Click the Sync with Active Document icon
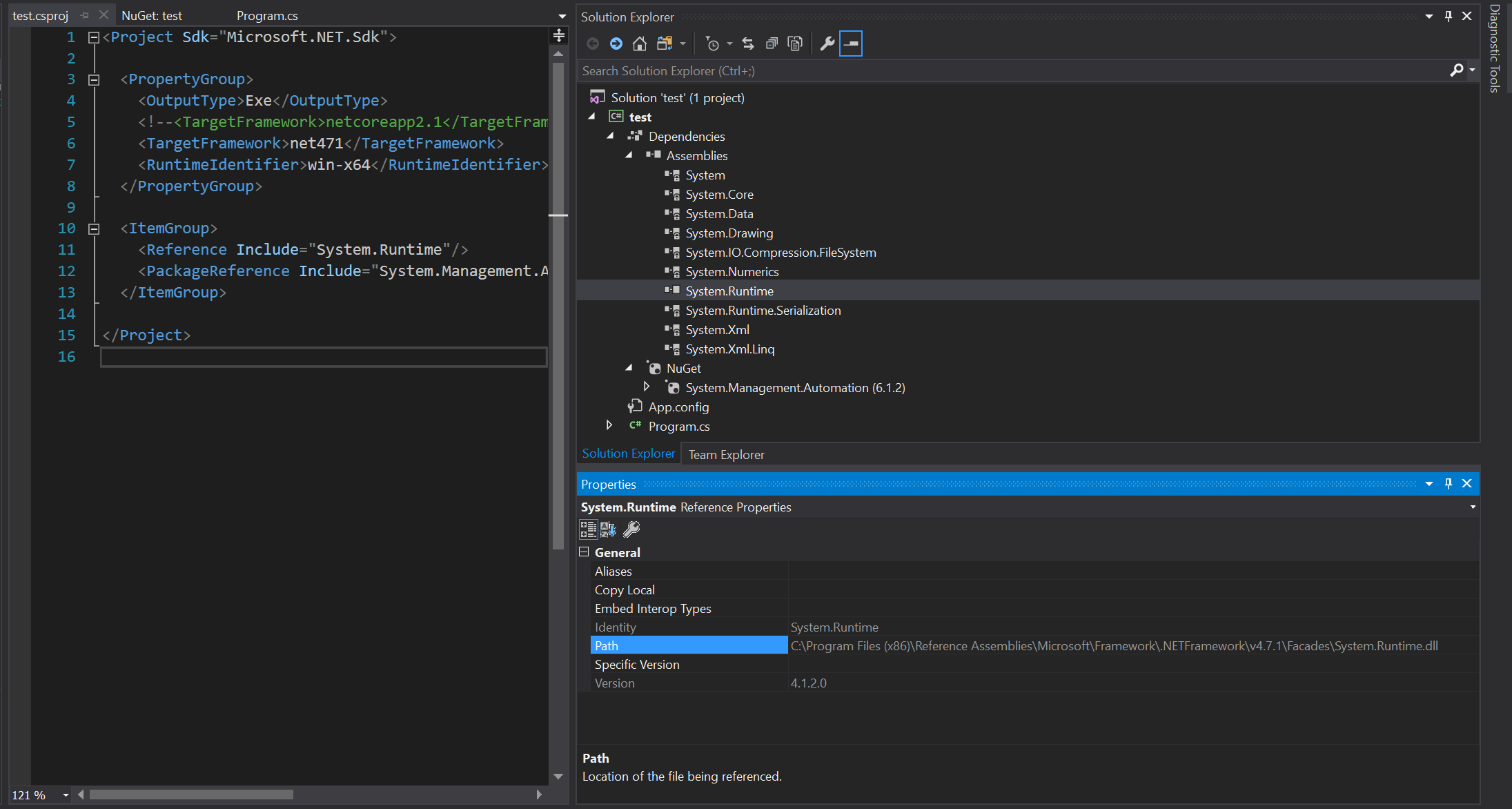1512x809 pixels. point(747,43)
